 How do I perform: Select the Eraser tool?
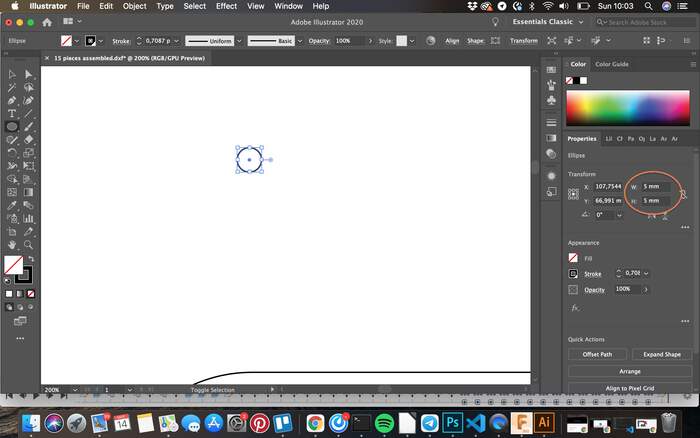29,140
